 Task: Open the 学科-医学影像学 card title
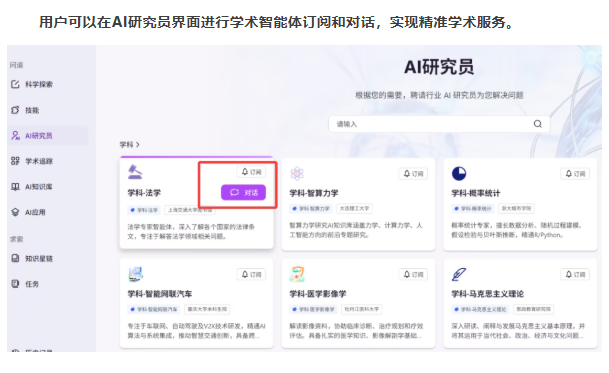(318, 294)
